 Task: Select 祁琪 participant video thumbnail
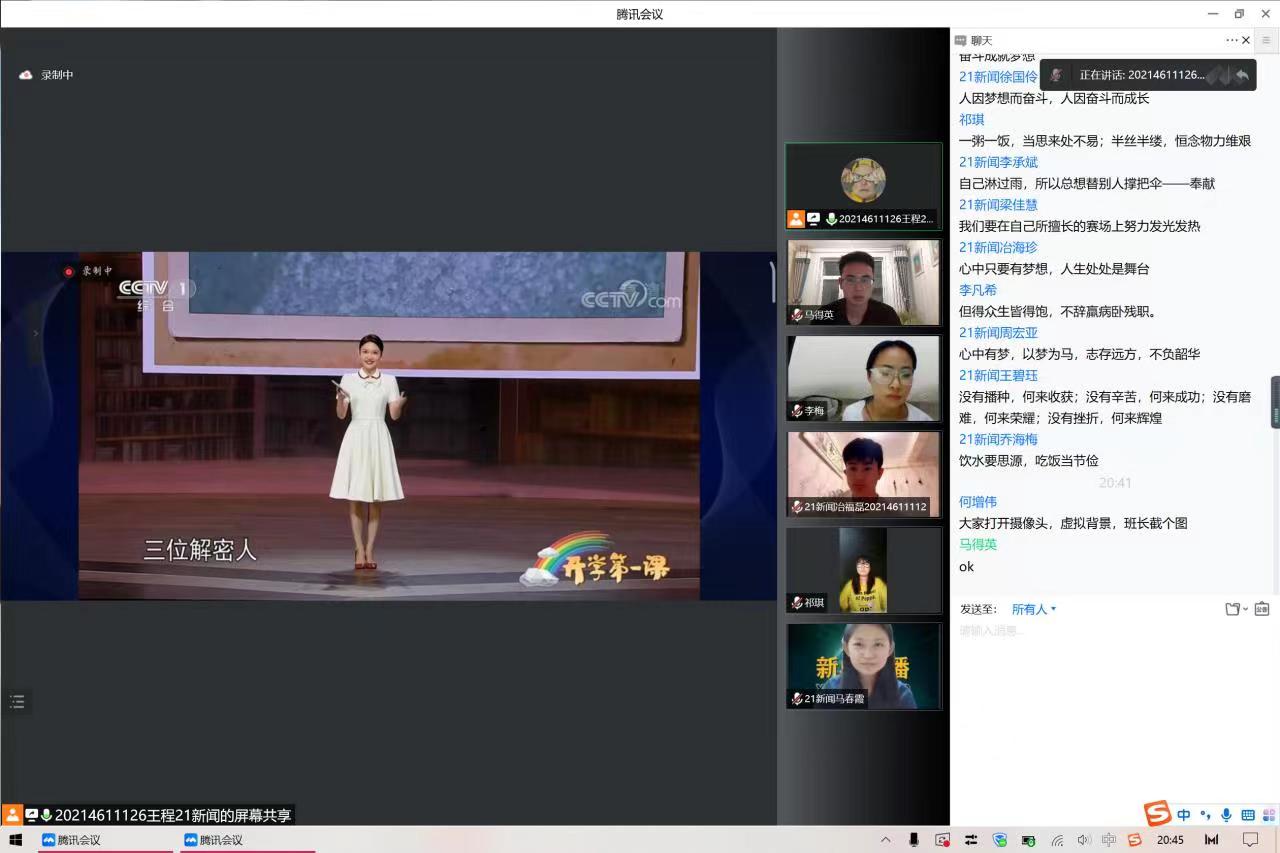point(864,571)
